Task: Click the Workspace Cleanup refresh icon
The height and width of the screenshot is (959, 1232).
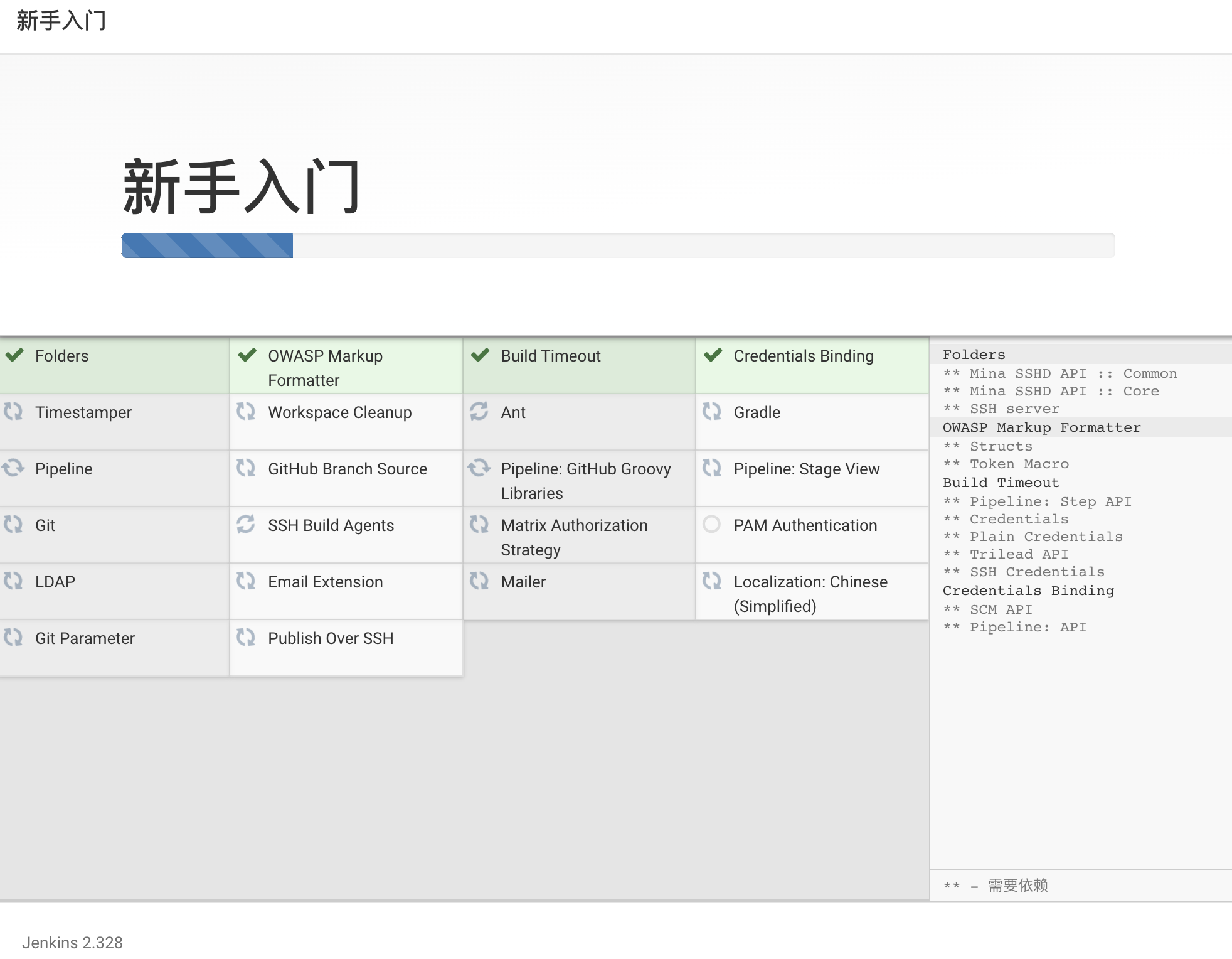Action: click(x=247, y=412)
